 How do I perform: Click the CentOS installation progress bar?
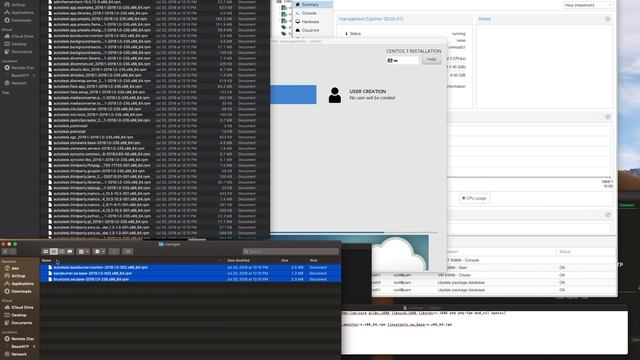(x=353, y=233)
